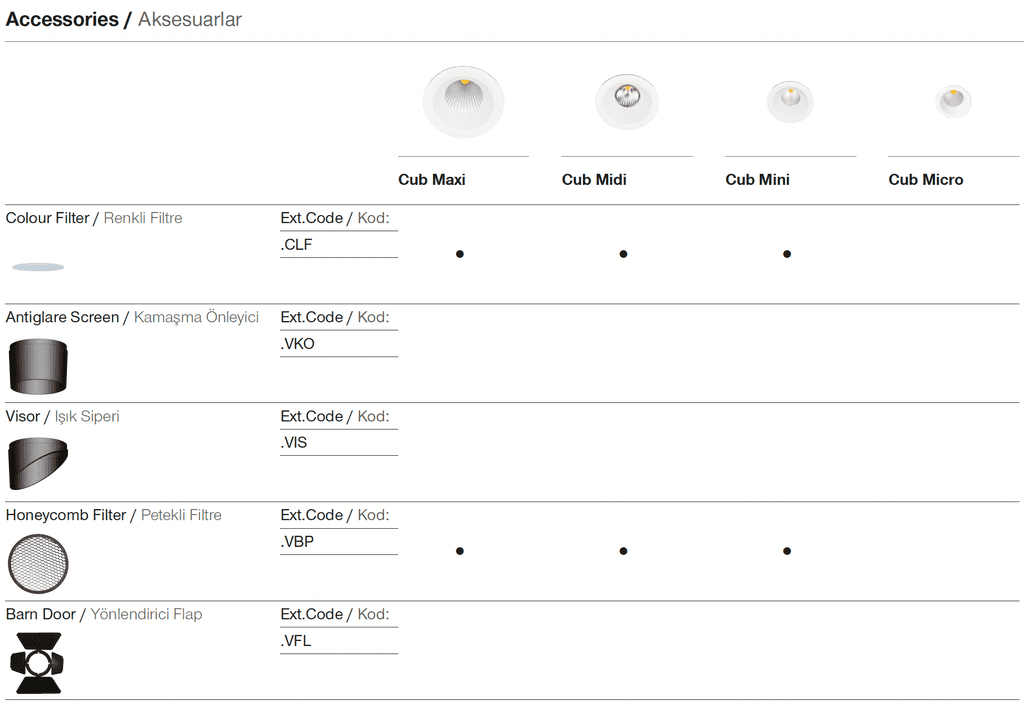Click the Accessories / Aksesuarlar title
The height and width of the screenshot is (704, 1024).
[x=123, y=20]
